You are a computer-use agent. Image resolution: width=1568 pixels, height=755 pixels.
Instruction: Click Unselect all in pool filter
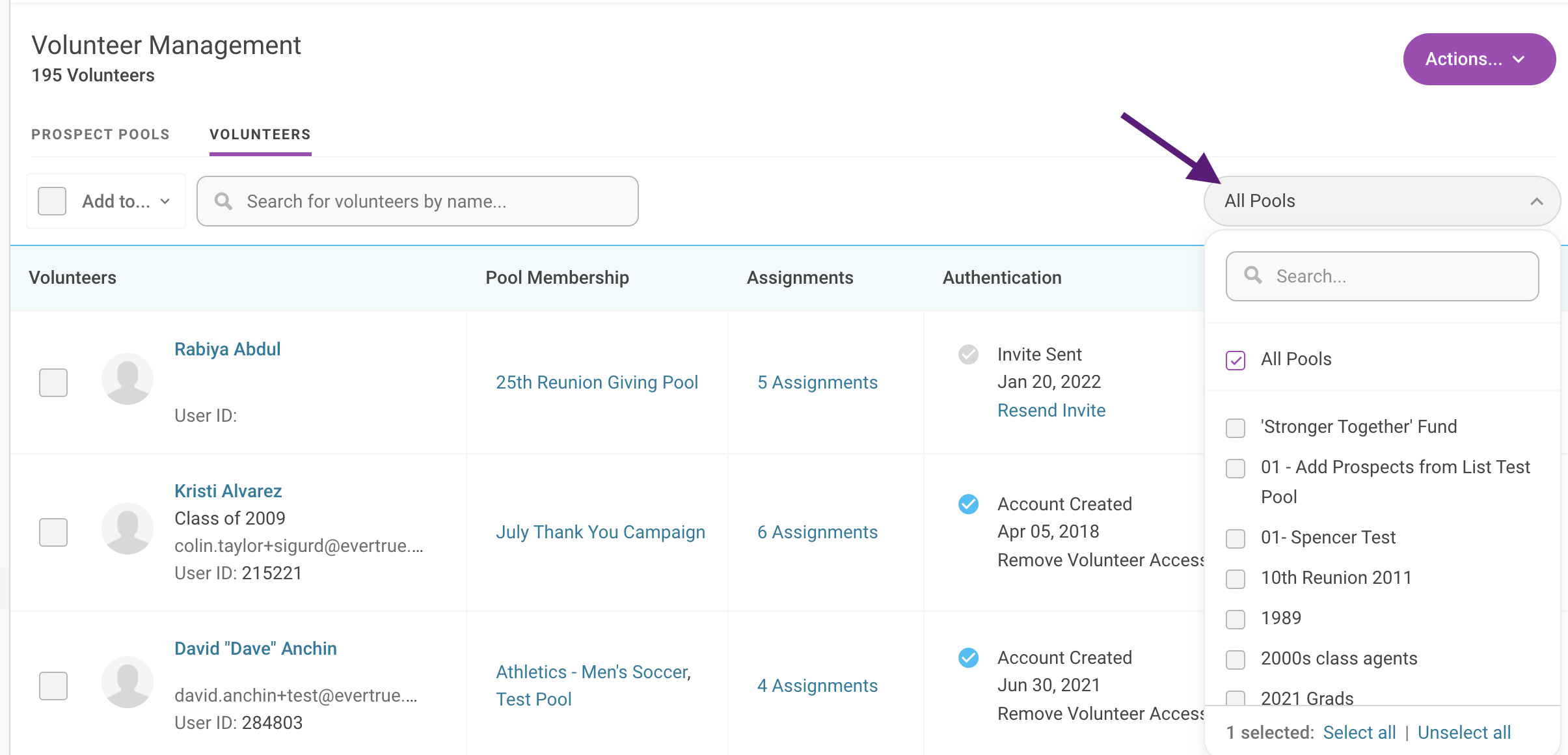pos(1464,732)
